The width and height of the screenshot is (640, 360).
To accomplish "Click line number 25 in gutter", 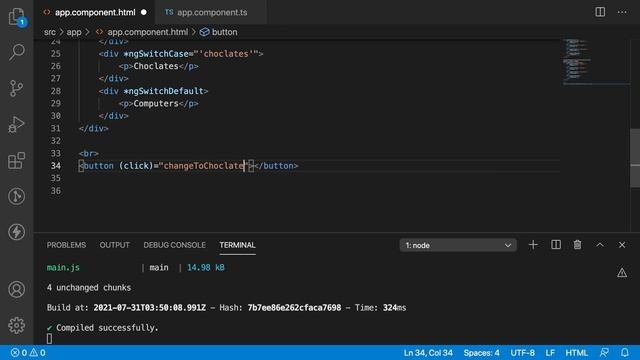I will [x=56, y=54].
